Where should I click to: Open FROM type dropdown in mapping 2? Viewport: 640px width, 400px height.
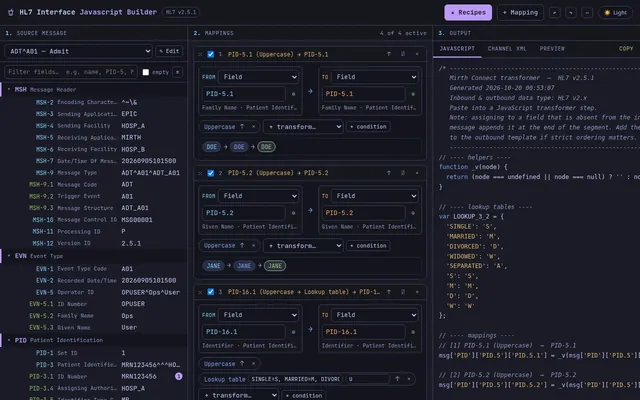point(259,196)
